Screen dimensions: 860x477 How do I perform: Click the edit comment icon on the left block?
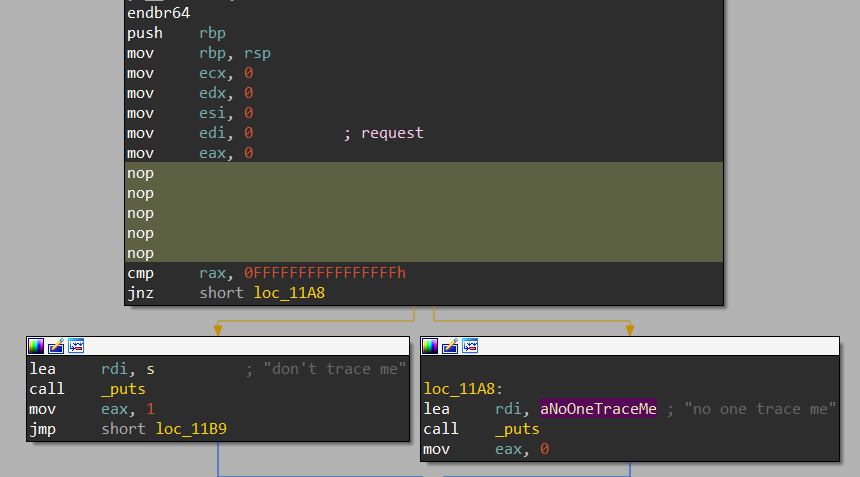coord(56,346)
